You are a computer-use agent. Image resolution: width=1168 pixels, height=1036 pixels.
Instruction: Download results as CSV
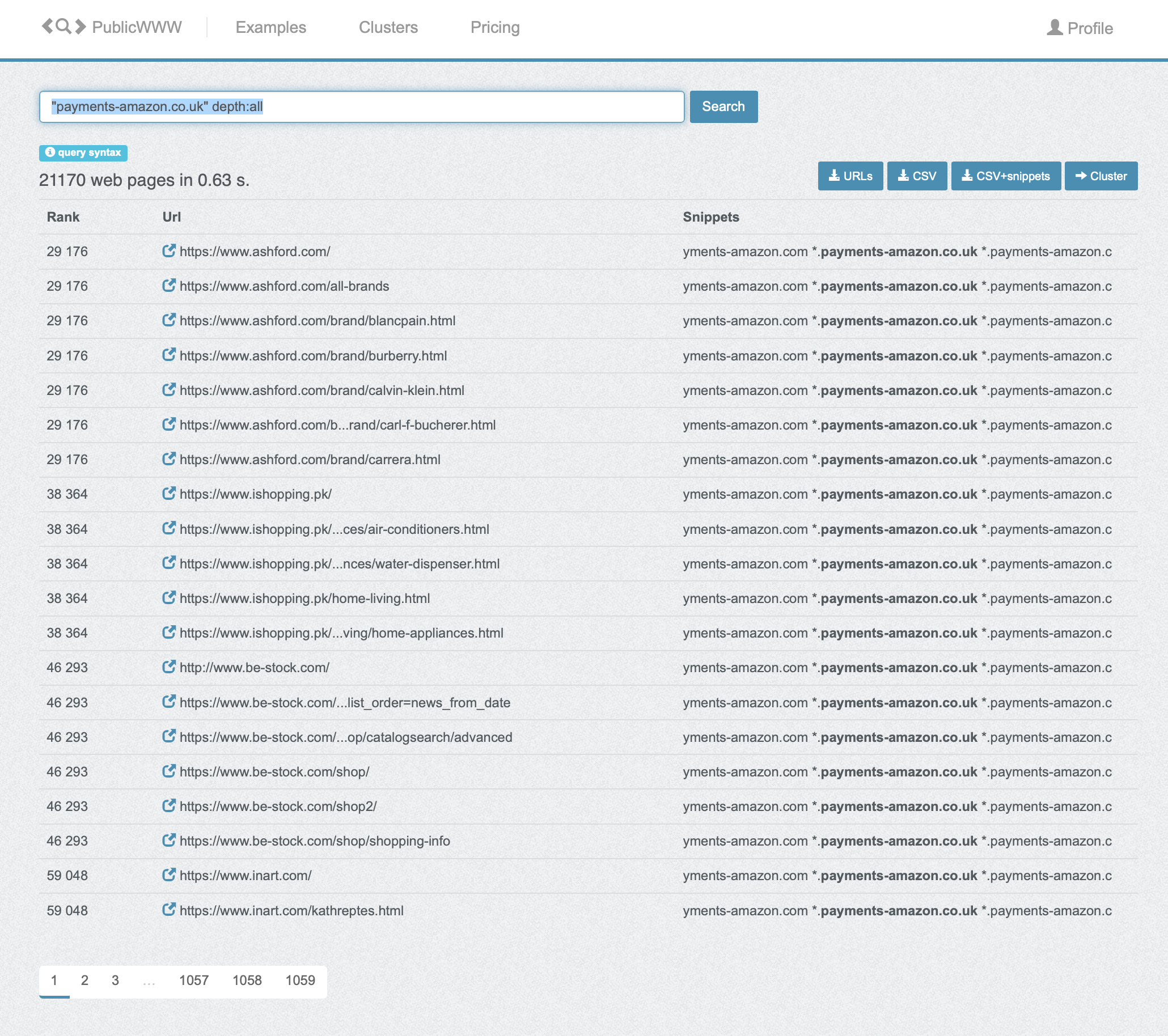point(917,176)
